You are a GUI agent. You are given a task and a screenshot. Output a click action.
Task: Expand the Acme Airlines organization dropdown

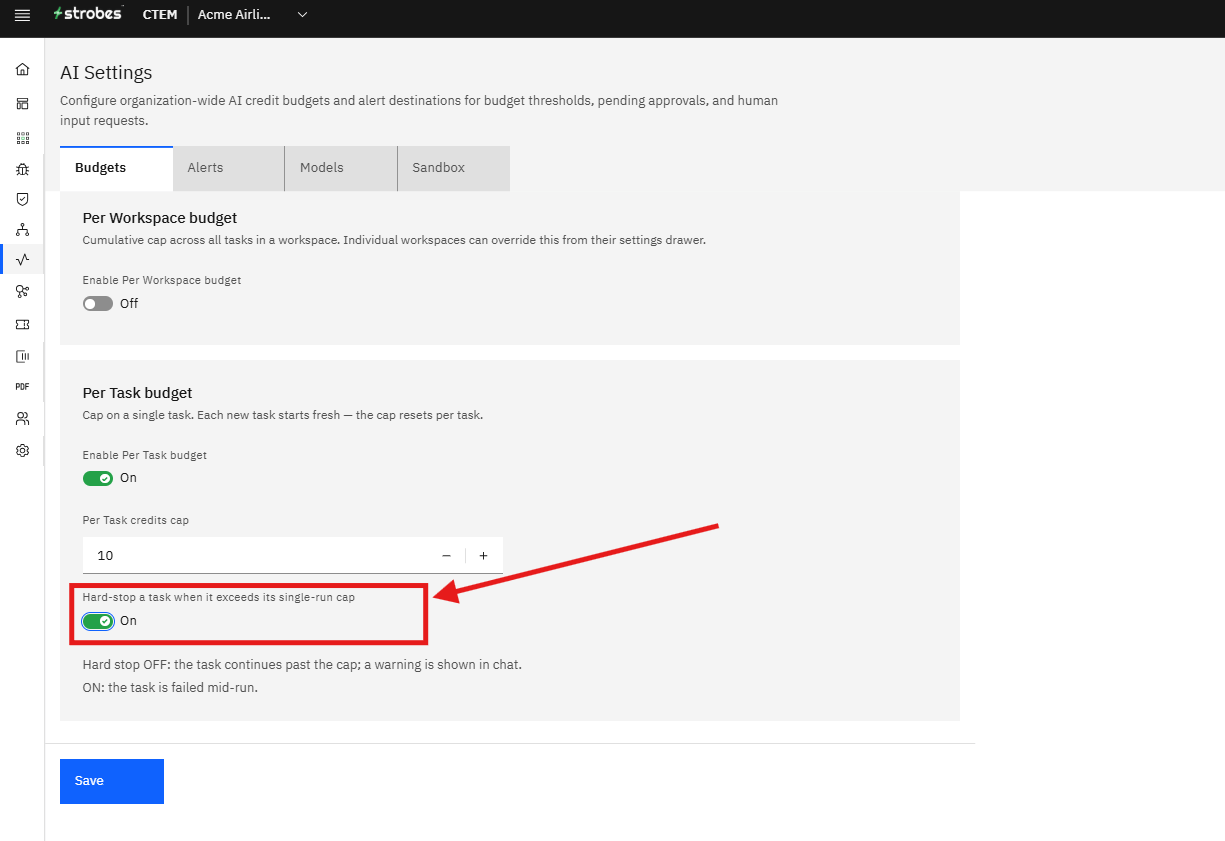tap(252, 15)
